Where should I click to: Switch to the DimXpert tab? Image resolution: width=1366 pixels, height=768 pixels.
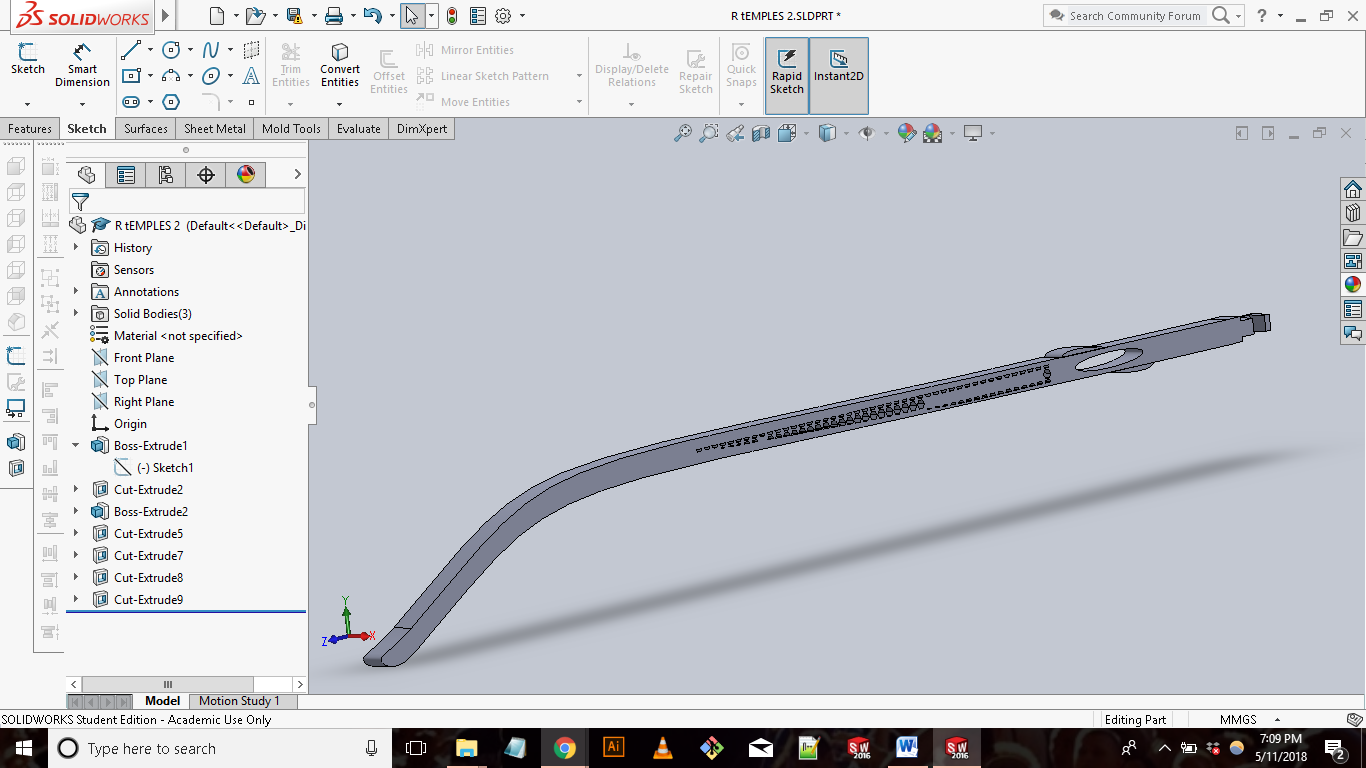[422, 129]
